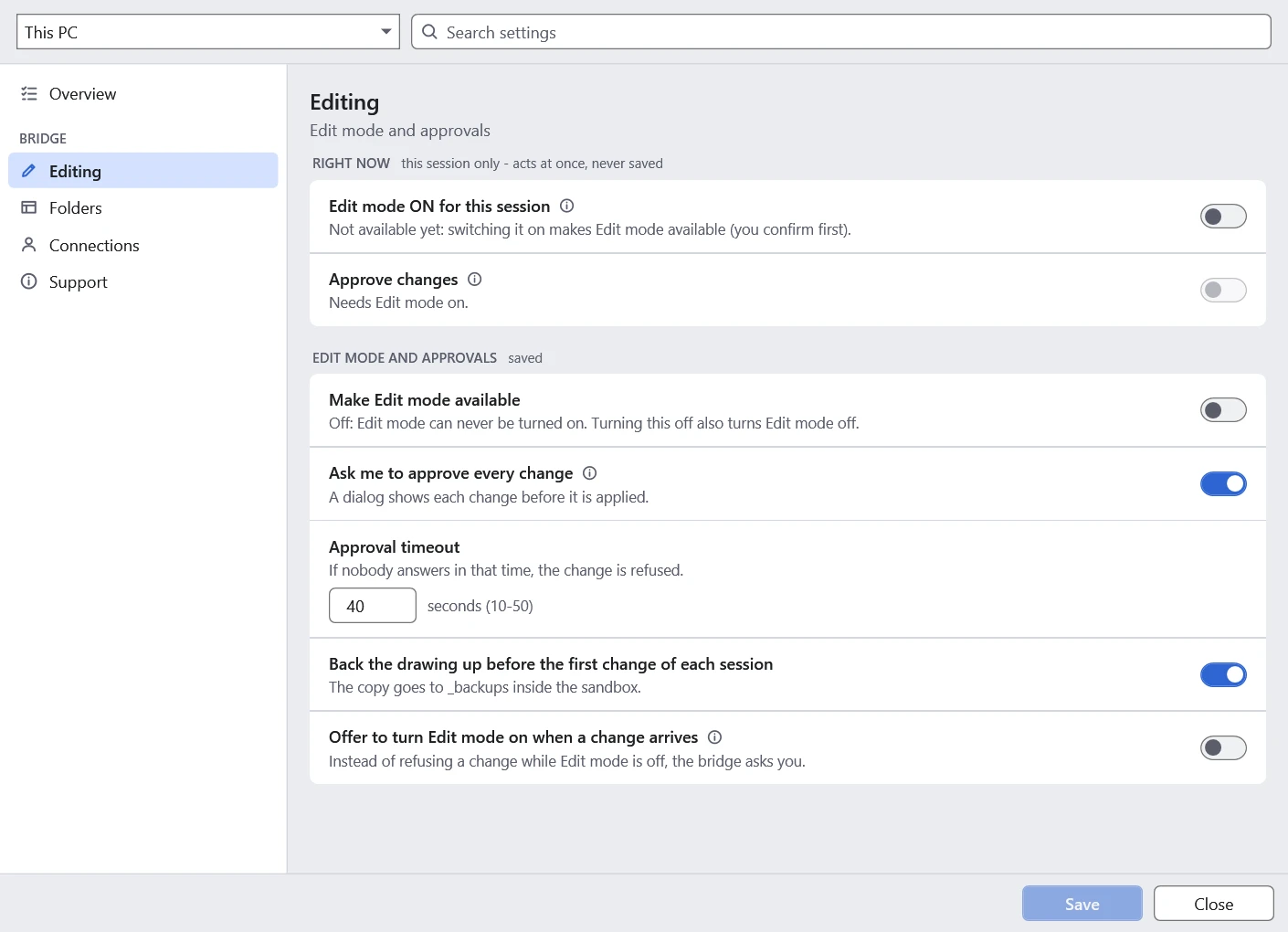This screenshot has width=1288, height=932.
Task: Click the 'Editing' page heading
Action: (344, 102)
